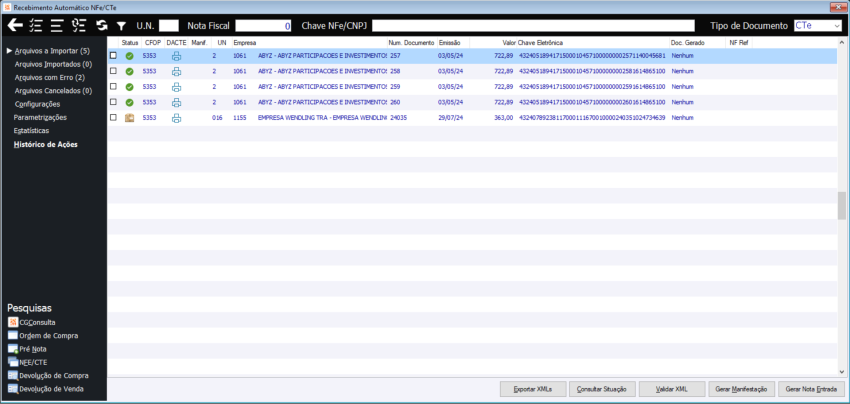
Task: Select Arquivos com Erro (2)
Action: coord(49,78)
